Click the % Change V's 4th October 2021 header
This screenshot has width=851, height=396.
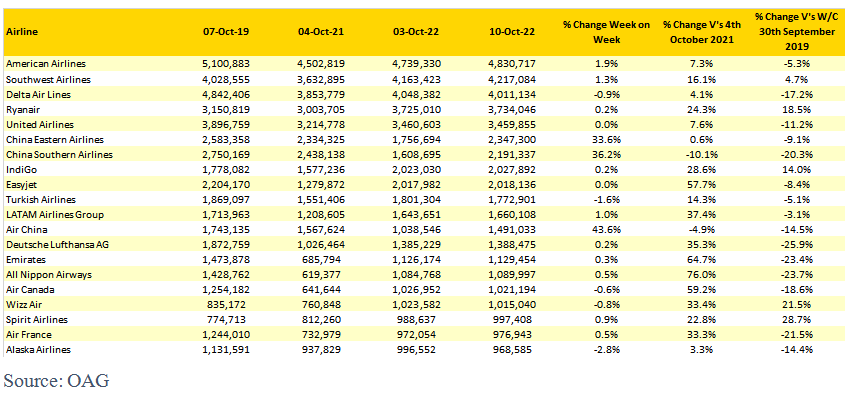[698, 32]
